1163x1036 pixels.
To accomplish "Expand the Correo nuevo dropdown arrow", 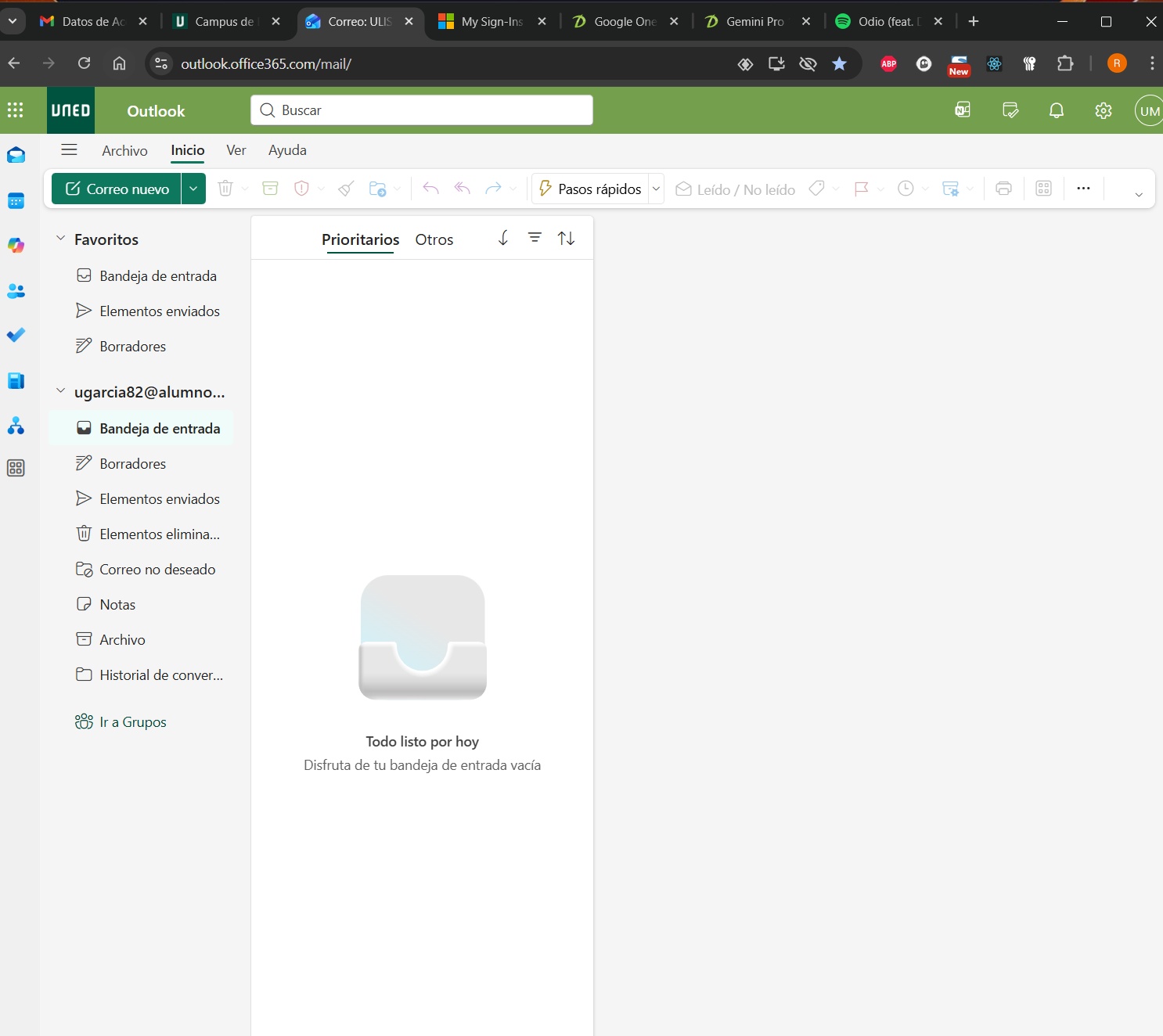I will [x=193, y=189].
